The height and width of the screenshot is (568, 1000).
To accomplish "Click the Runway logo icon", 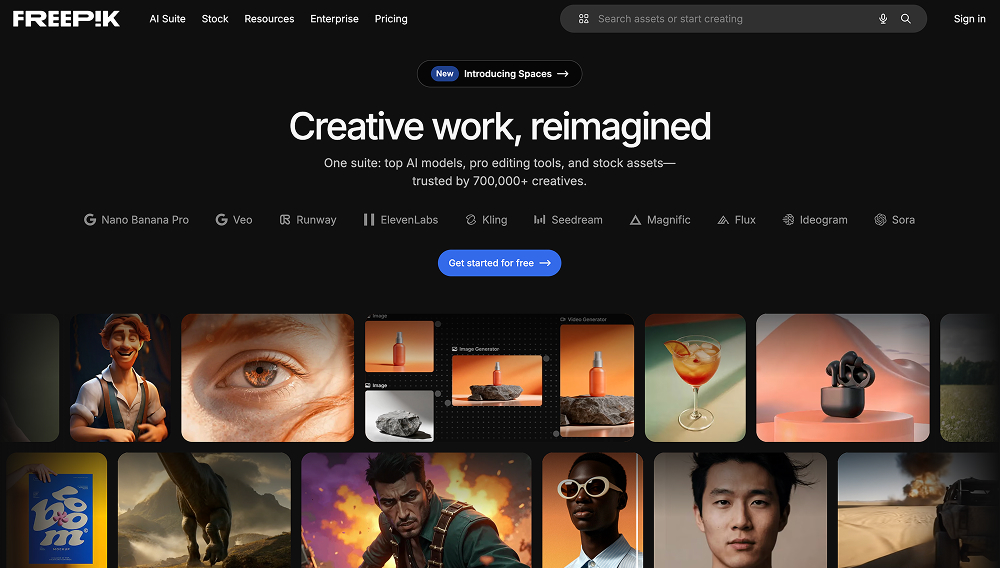I will (285, 220).
